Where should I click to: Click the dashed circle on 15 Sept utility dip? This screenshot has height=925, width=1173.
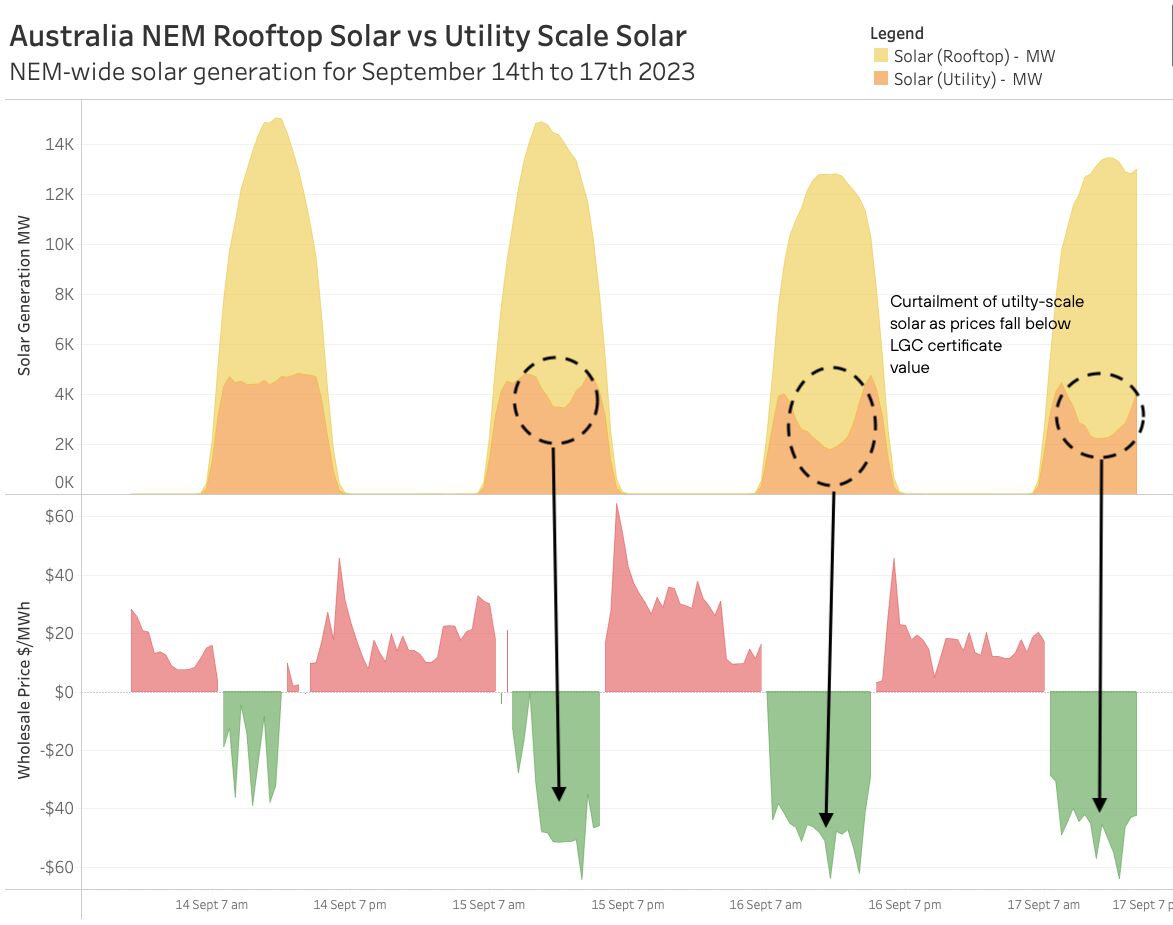(x=555, y=400)
